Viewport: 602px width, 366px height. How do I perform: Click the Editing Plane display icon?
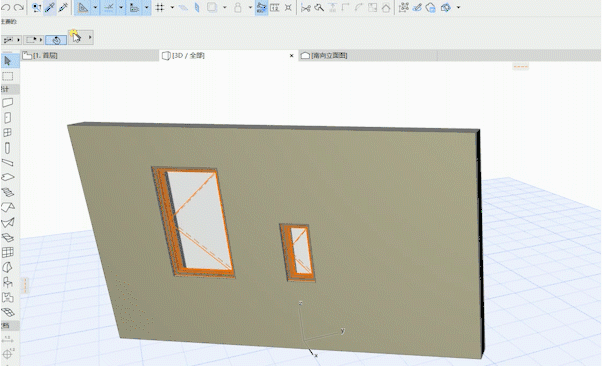point(184,7)
